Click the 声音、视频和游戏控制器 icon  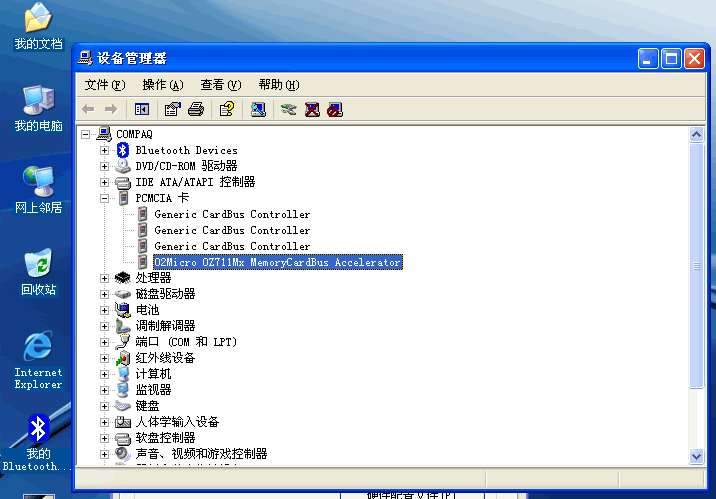[x=122, y=454]
